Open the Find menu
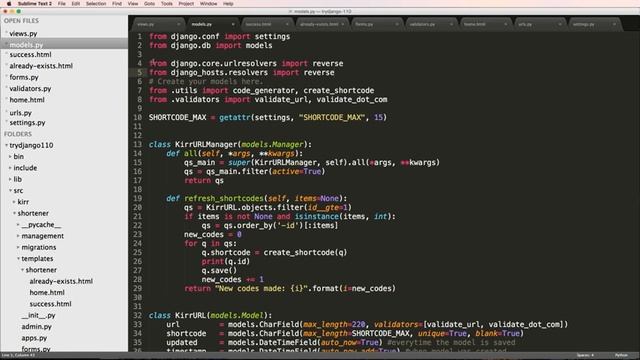 pos(117,3)
